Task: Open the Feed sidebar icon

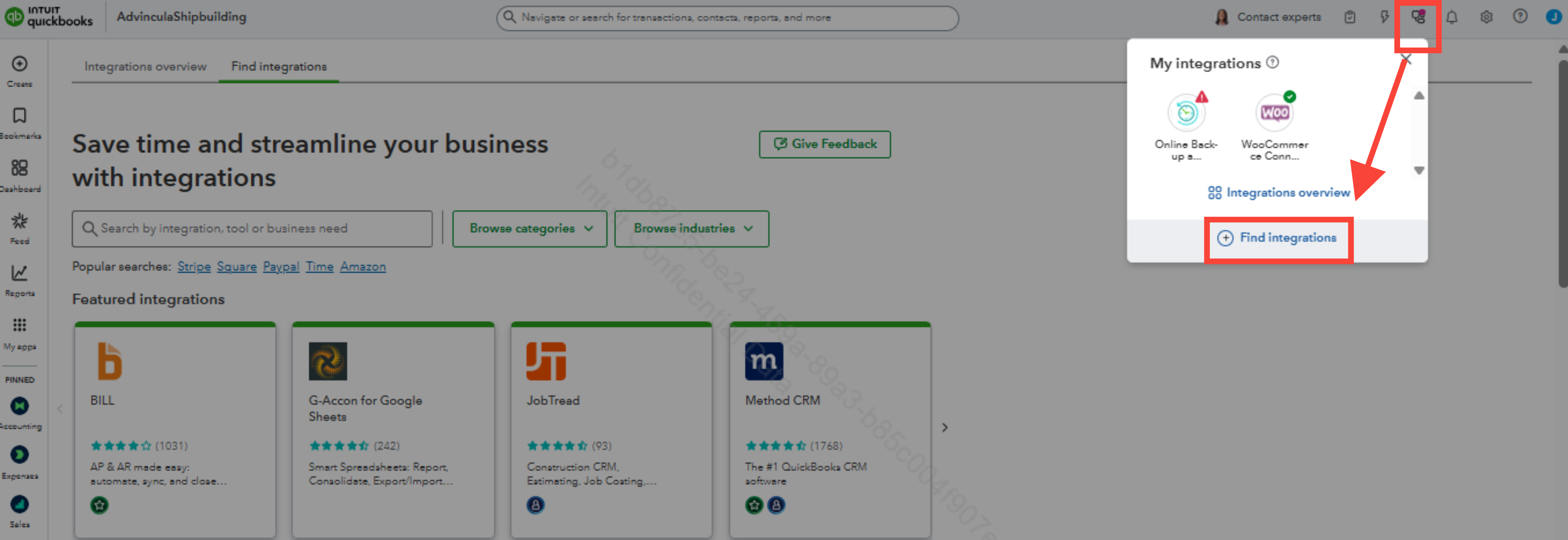Action: [x=19, y=221]
